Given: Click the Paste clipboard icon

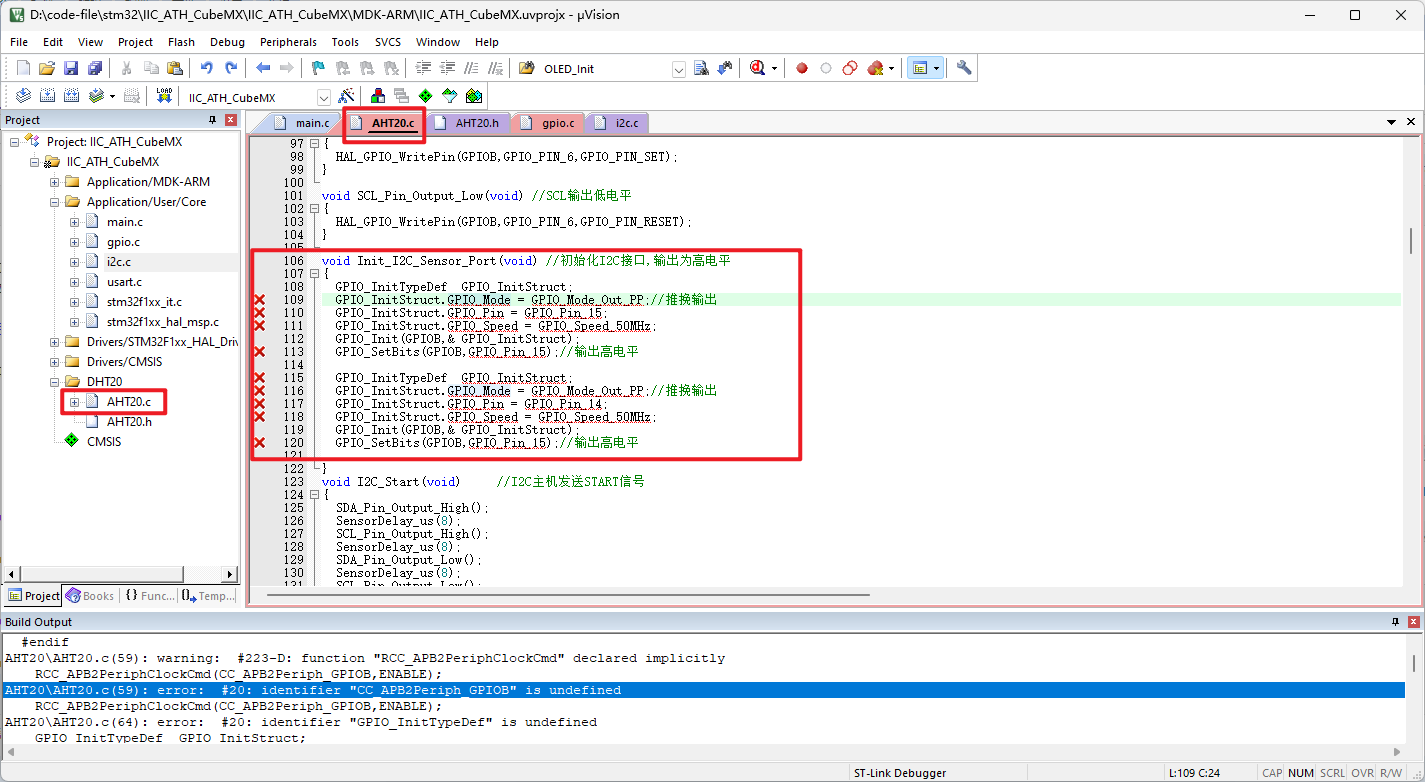Looking at the screenshot, I should (175, 68).
